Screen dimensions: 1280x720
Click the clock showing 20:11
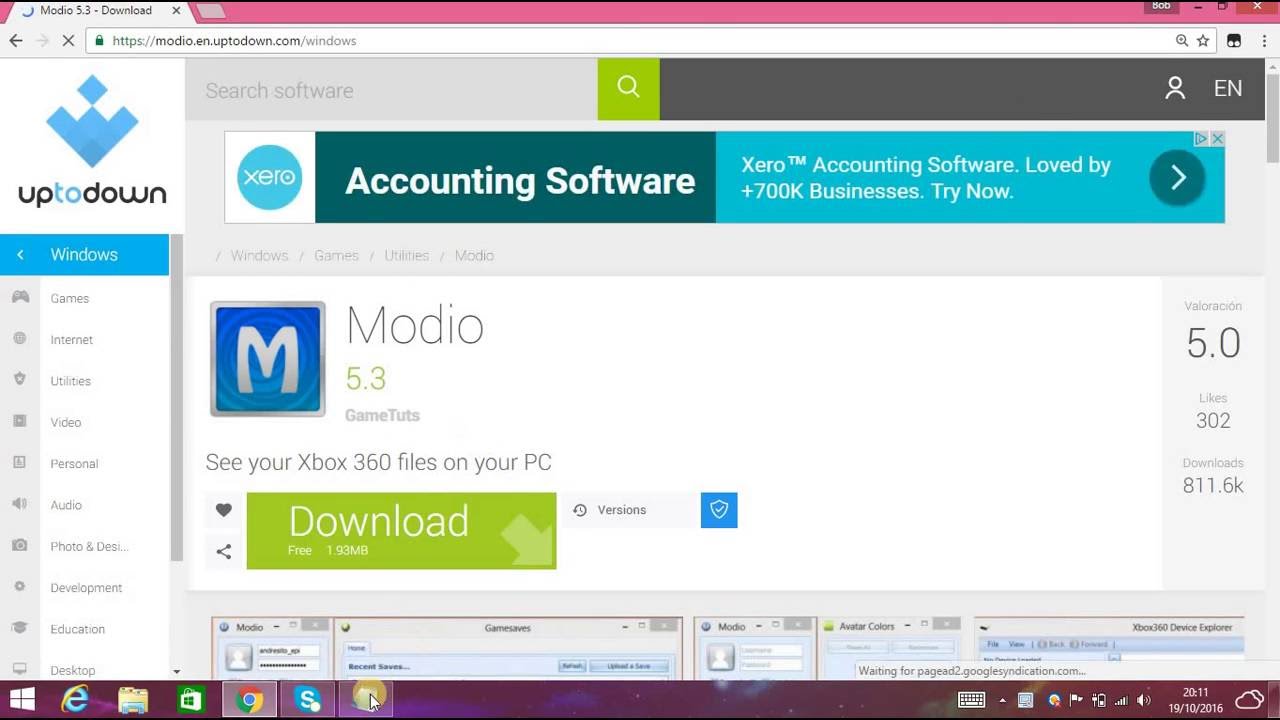(1195, 692)
